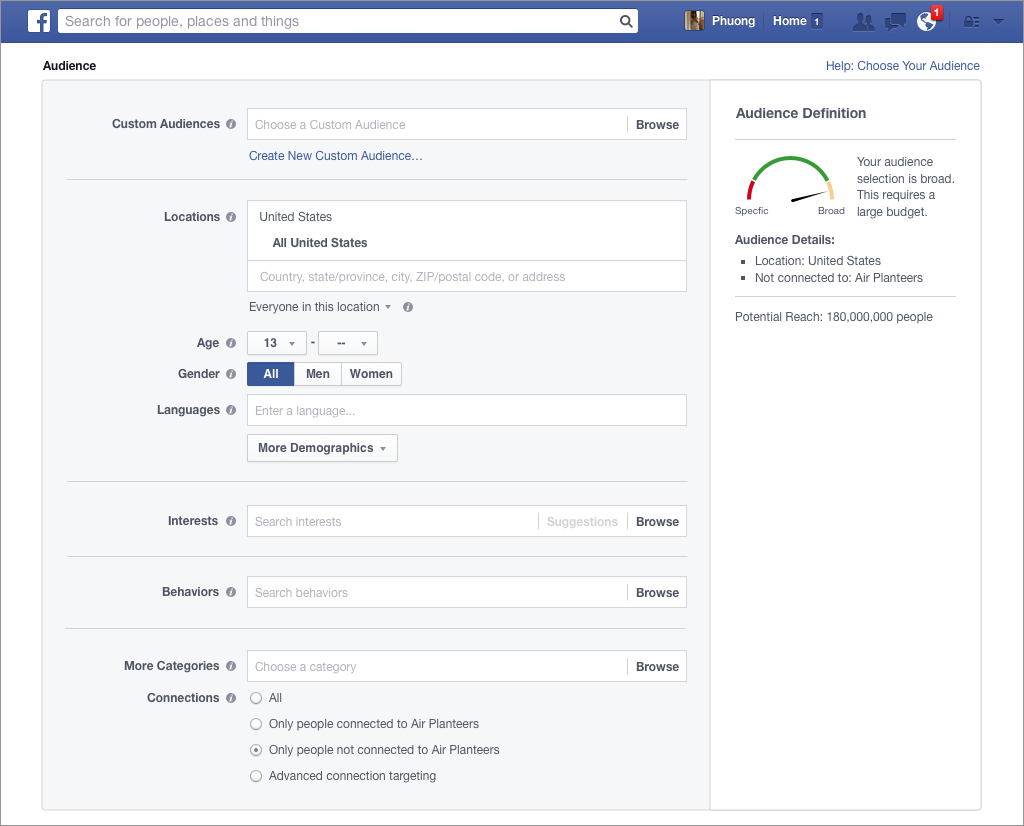The height and width of the screenshot is (826, 1024).
Task: Click Create New Custom Audience link
Action: tap(336, 156)
